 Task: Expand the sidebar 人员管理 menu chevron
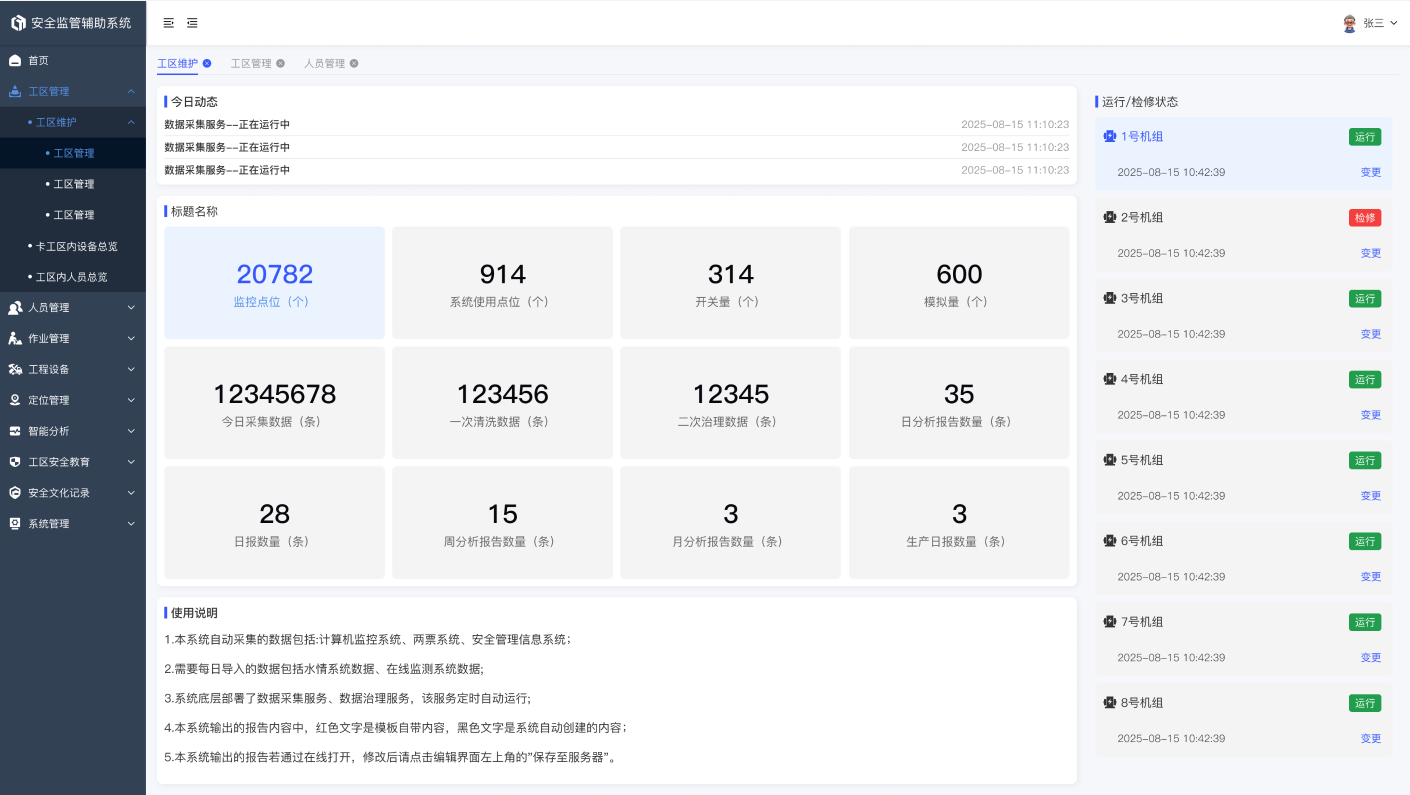(131, 307)
